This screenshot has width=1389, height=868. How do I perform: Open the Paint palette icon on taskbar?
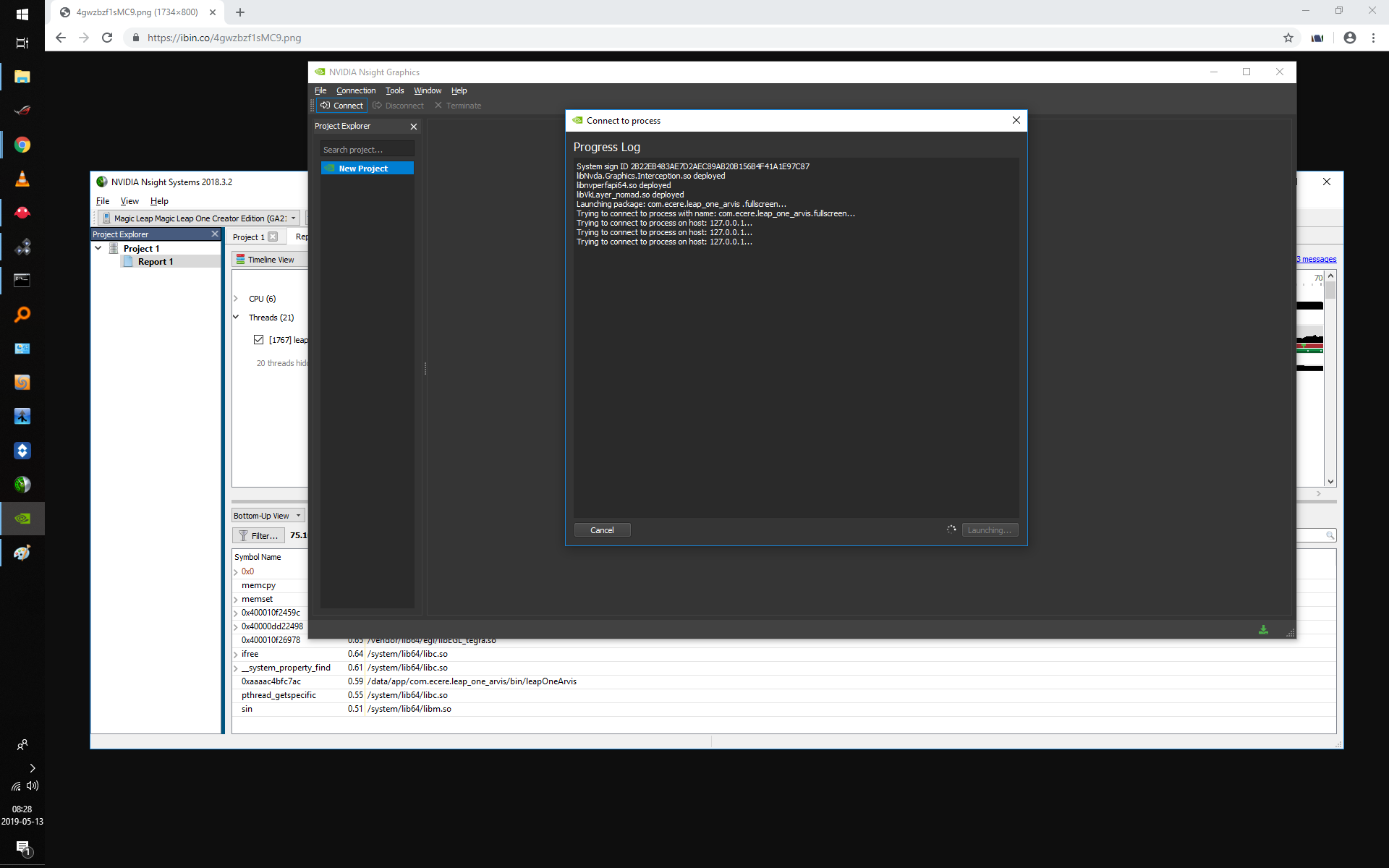coord(22,553)
